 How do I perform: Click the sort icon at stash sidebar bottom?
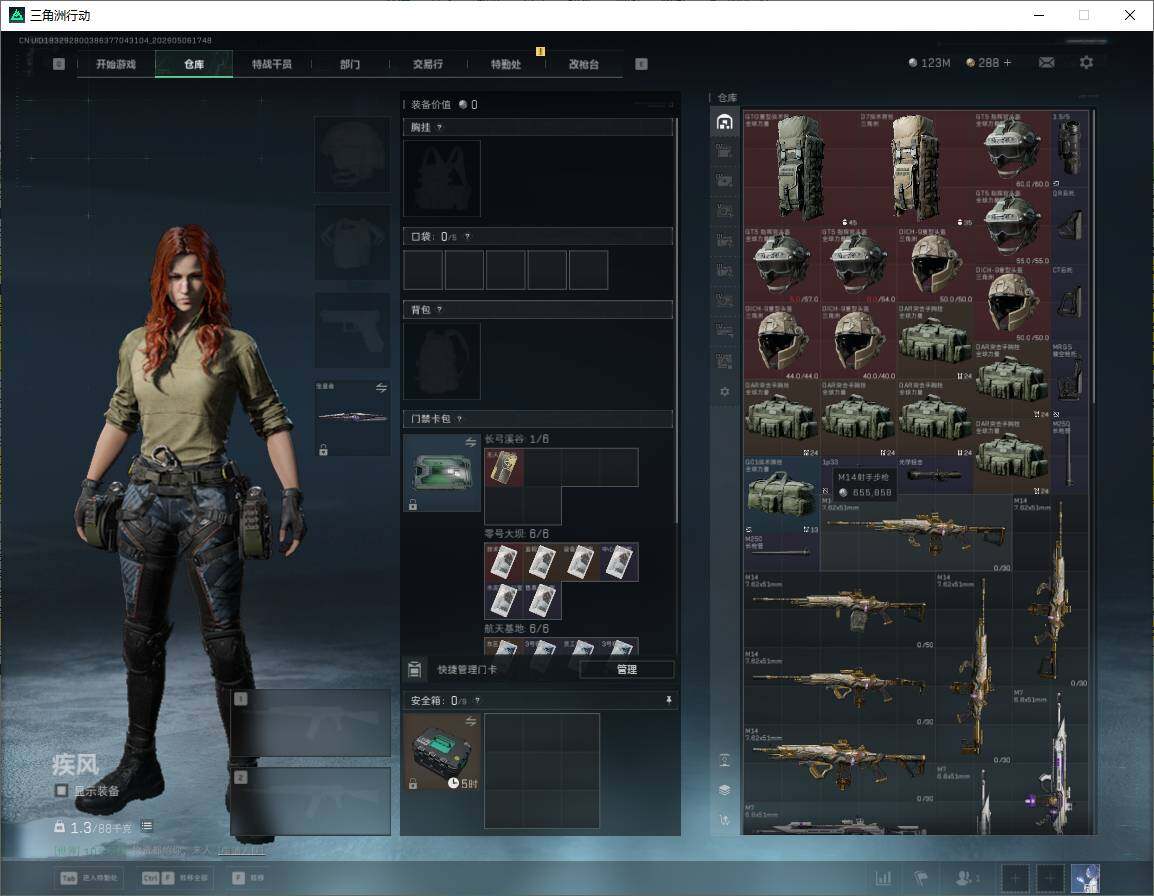coord(724,819)
